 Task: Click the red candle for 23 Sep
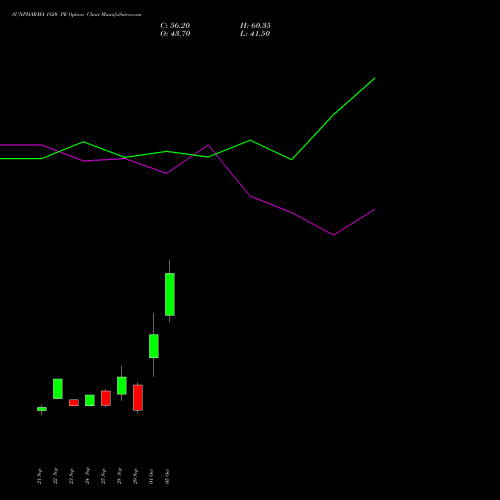pyautogui.click(x=74, y=403)
